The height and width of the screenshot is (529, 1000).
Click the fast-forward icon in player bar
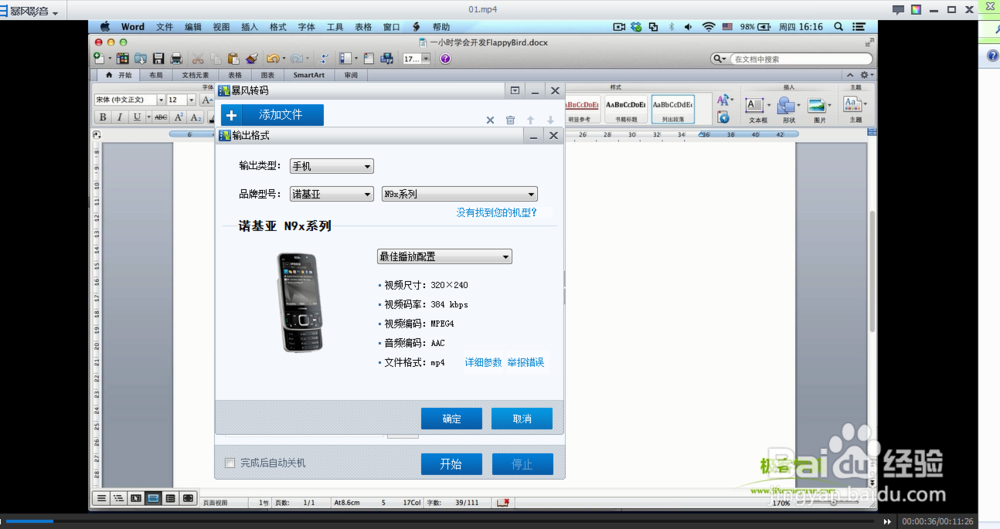pos(887,521)
